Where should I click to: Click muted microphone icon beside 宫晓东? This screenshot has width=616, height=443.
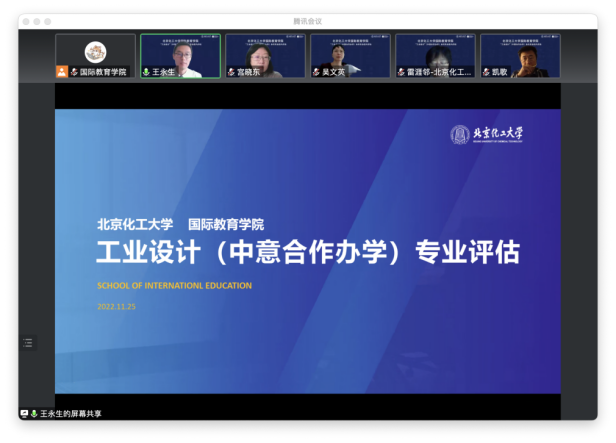(231, 72)
